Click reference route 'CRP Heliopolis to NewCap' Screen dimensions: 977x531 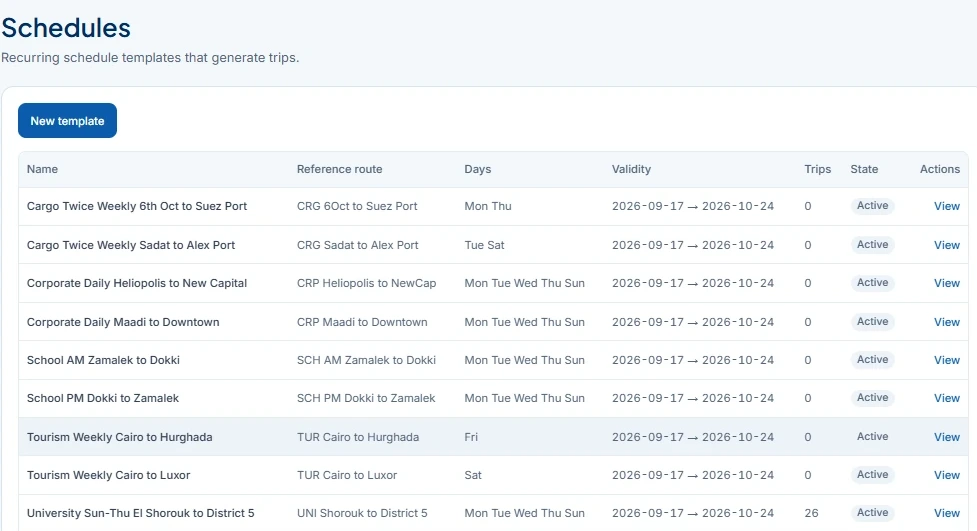point(366,283)
